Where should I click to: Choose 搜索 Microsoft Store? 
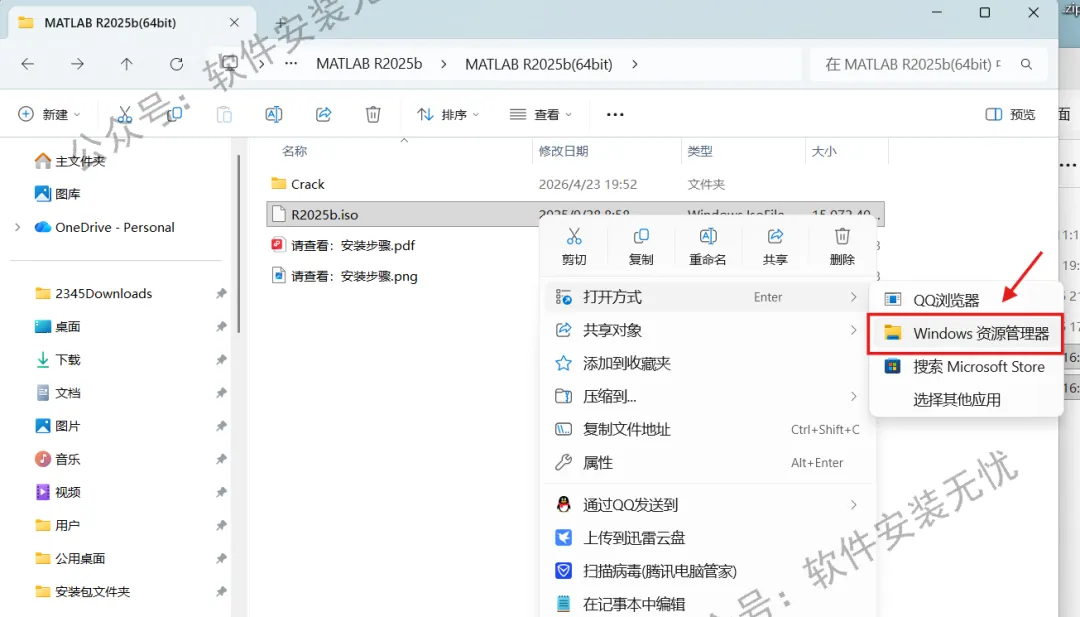click(966, 366)
